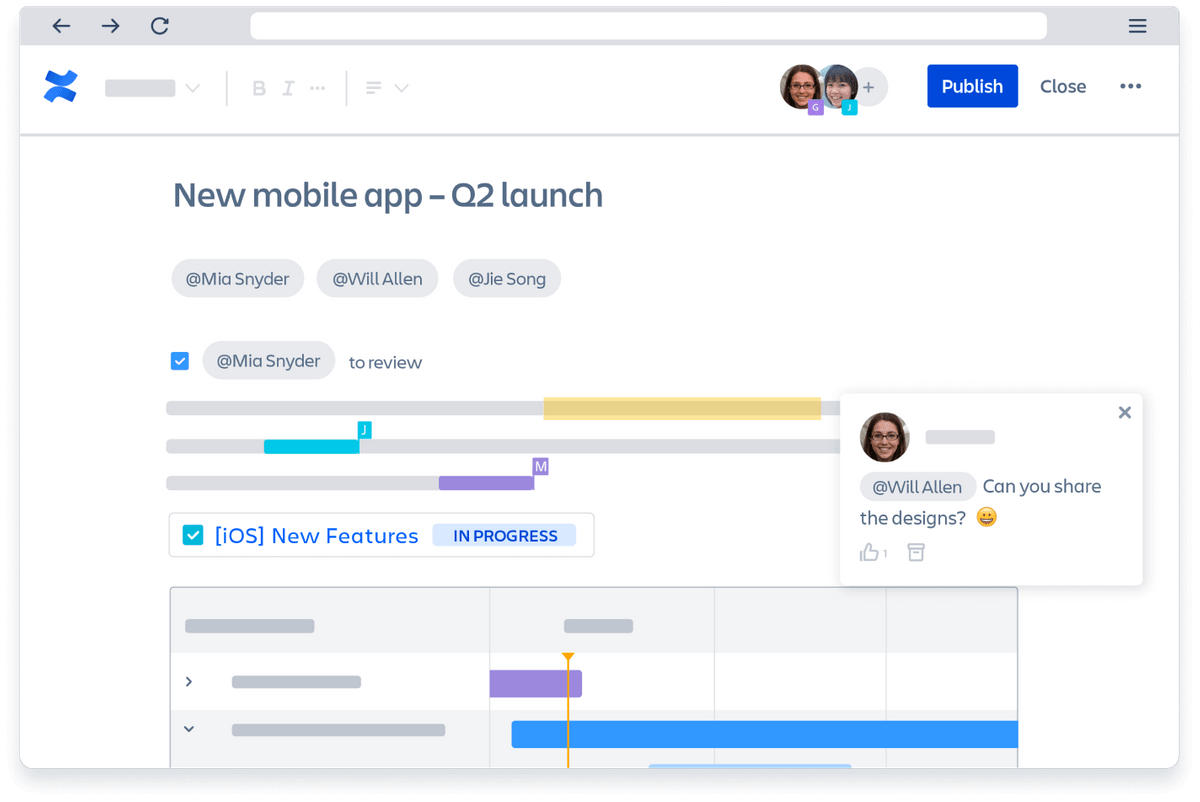The height and width of the screenshot is (802, 1200).
Task: Toggle bold formatting
Action: pyautogui.click(x=259, y=88)
